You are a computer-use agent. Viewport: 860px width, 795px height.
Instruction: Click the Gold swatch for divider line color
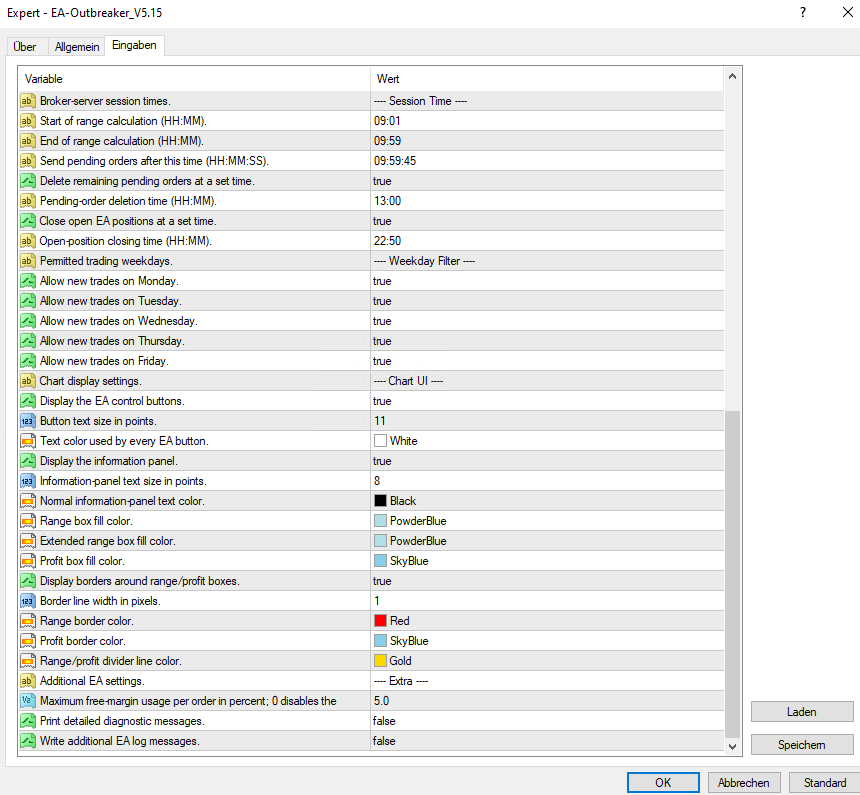[x=380, y=661]
